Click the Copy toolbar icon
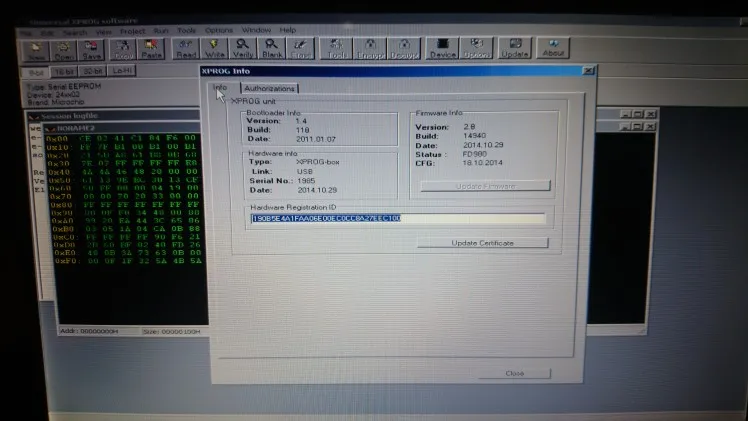748x421 pixels. (123, 50)
